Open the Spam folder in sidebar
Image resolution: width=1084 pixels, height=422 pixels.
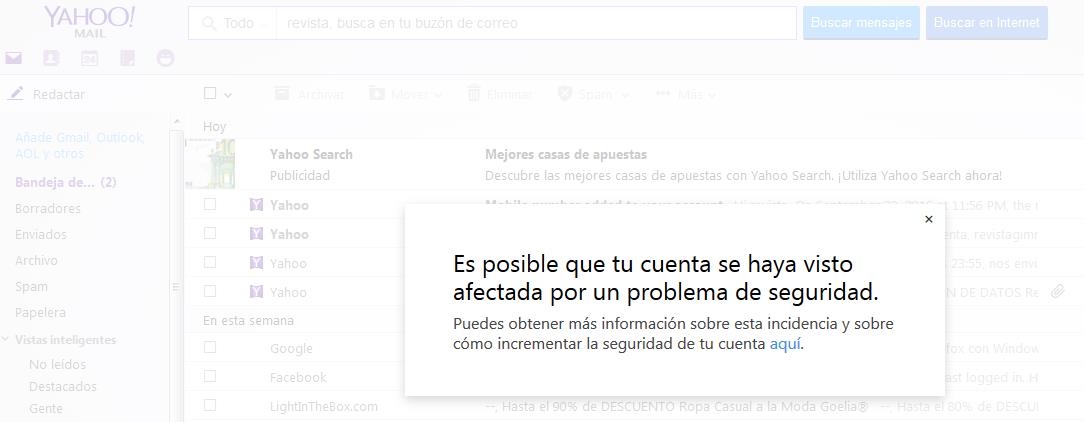click(31, 286)
